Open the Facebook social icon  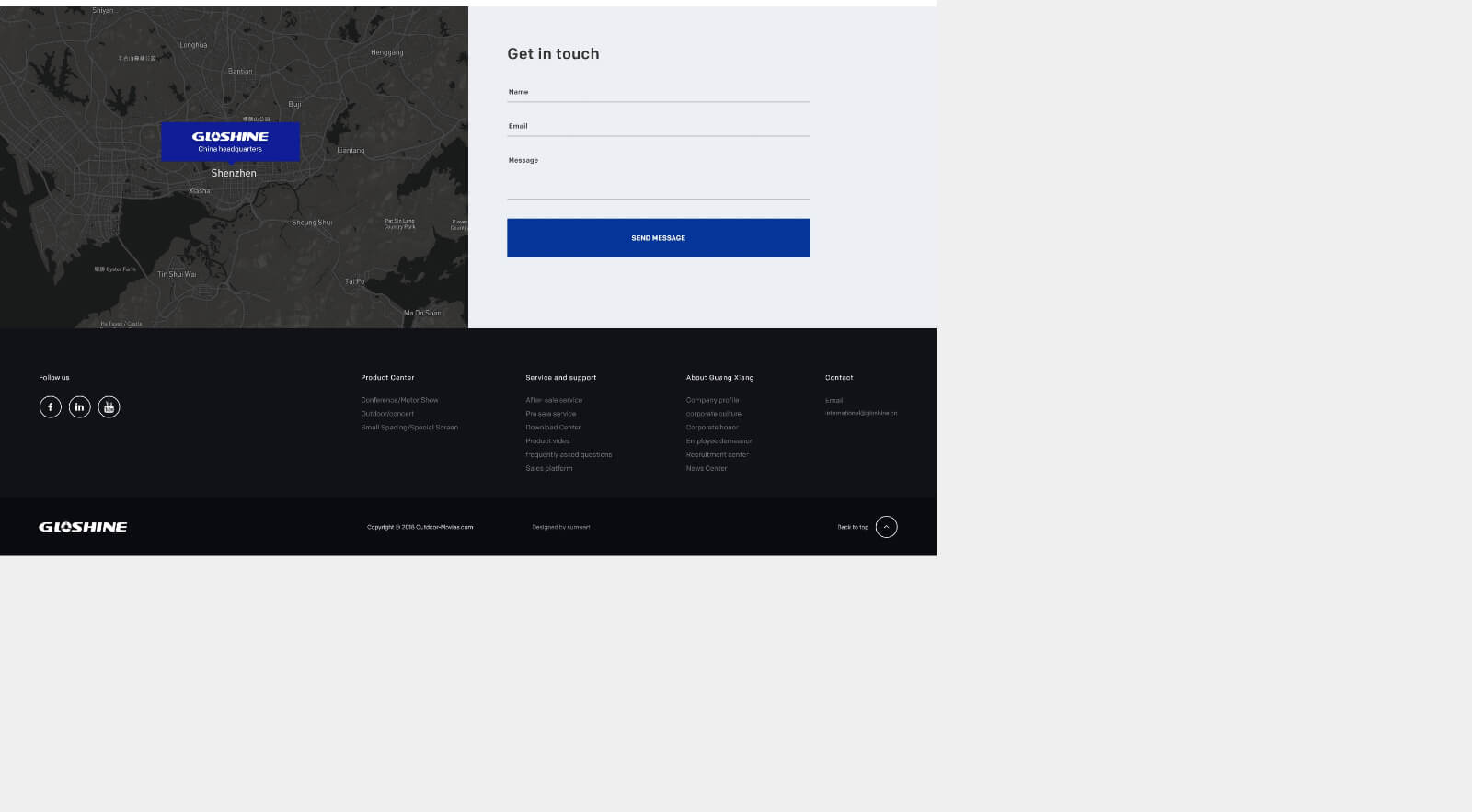click(x=51, y=406)
